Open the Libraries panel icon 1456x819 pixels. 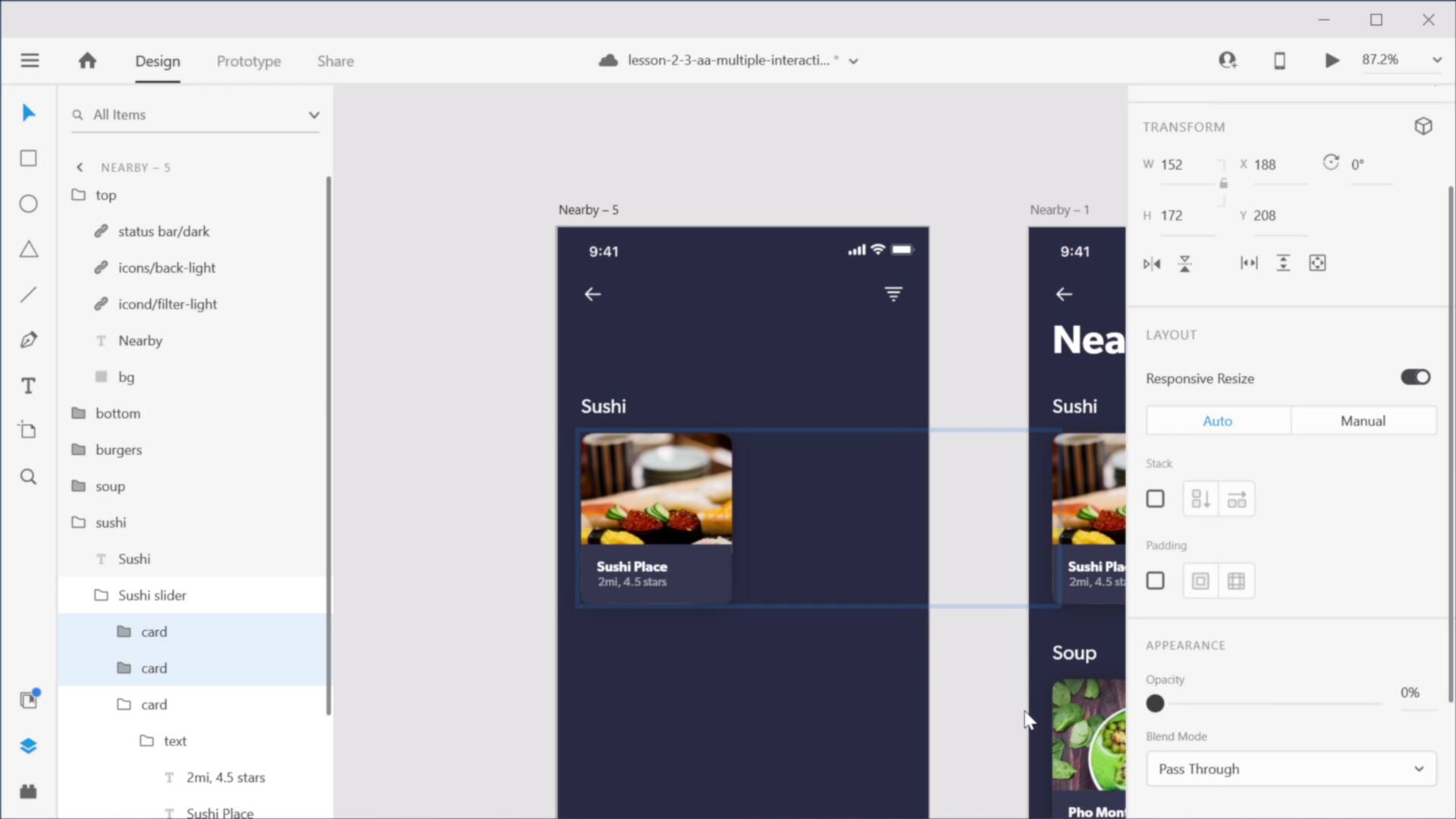coord(29,699)
